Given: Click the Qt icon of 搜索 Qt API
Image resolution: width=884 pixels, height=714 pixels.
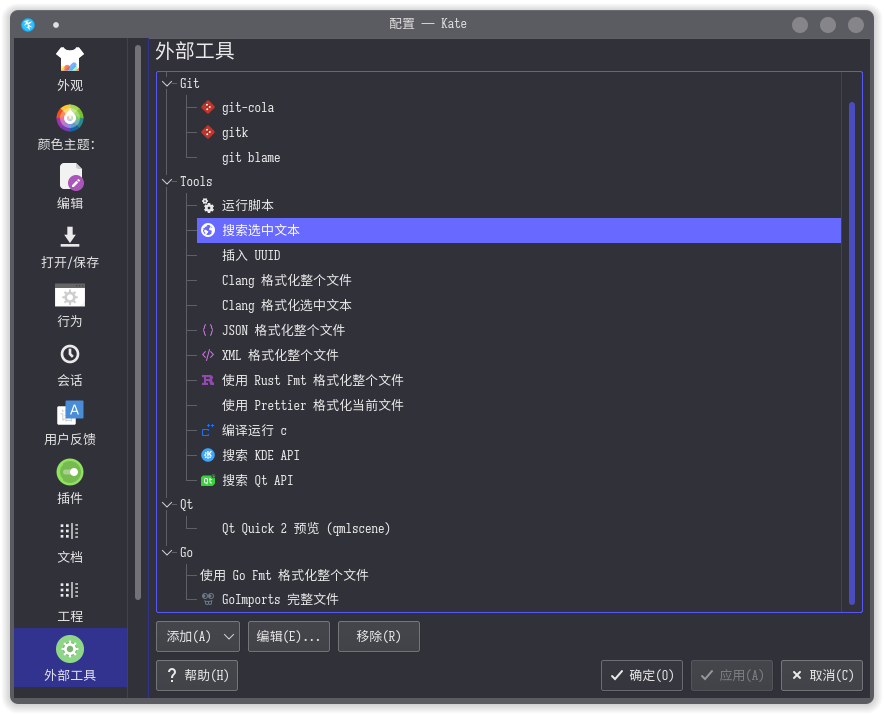Looking at the screenshot, I should 208,480.
